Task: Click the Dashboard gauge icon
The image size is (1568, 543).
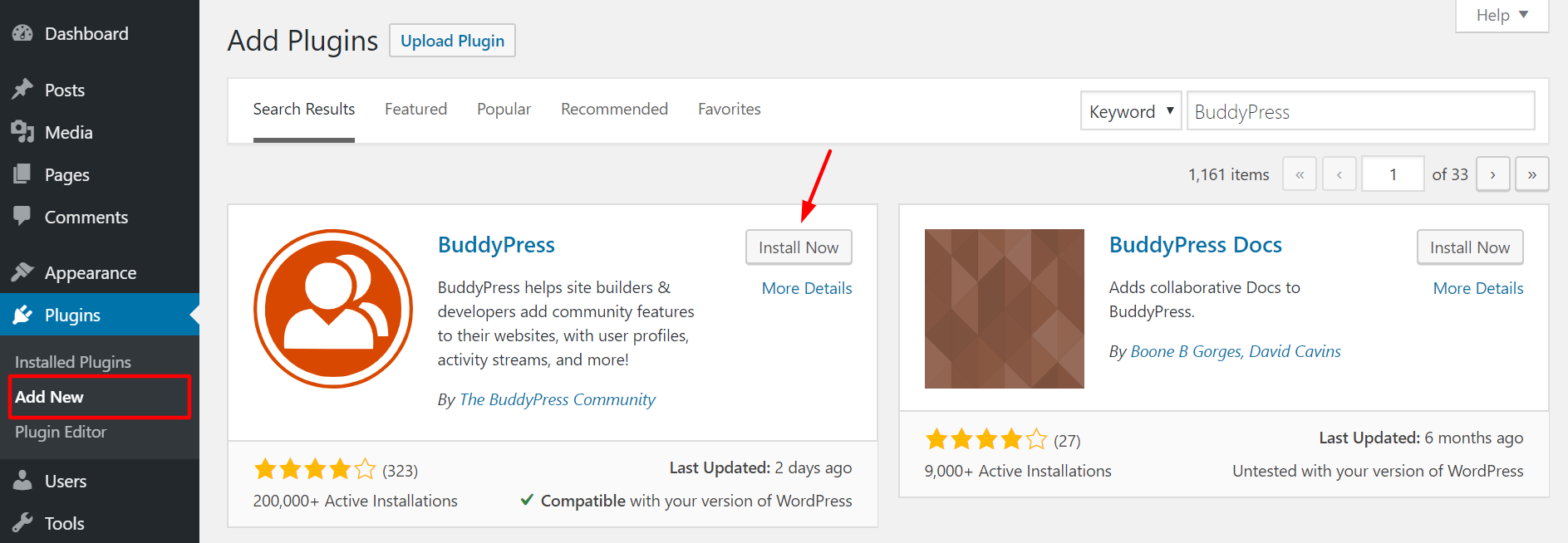Action: pyautogui.click(x=22, y=33)
